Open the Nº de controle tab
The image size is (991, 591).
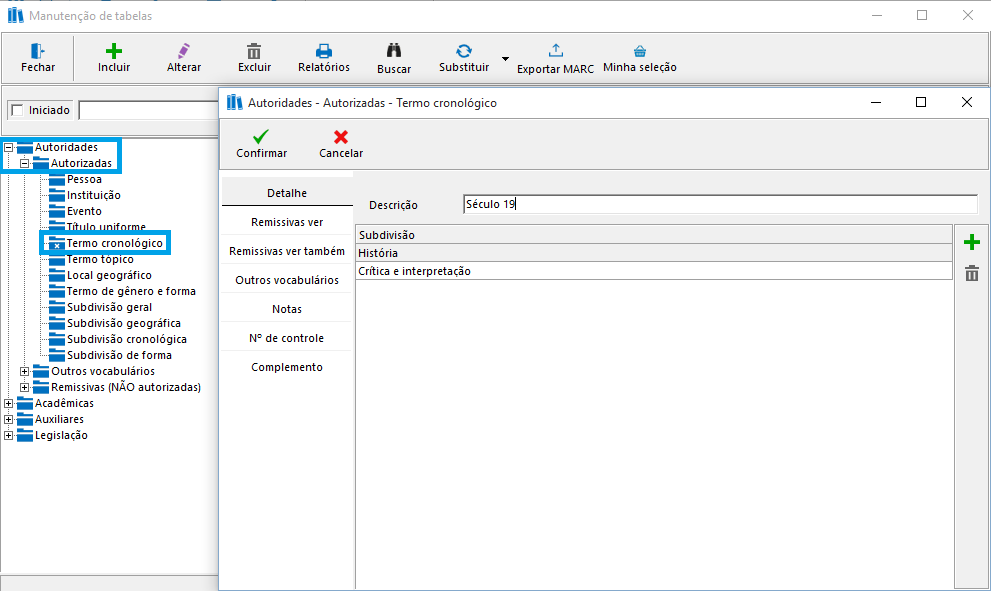point(287,338)
